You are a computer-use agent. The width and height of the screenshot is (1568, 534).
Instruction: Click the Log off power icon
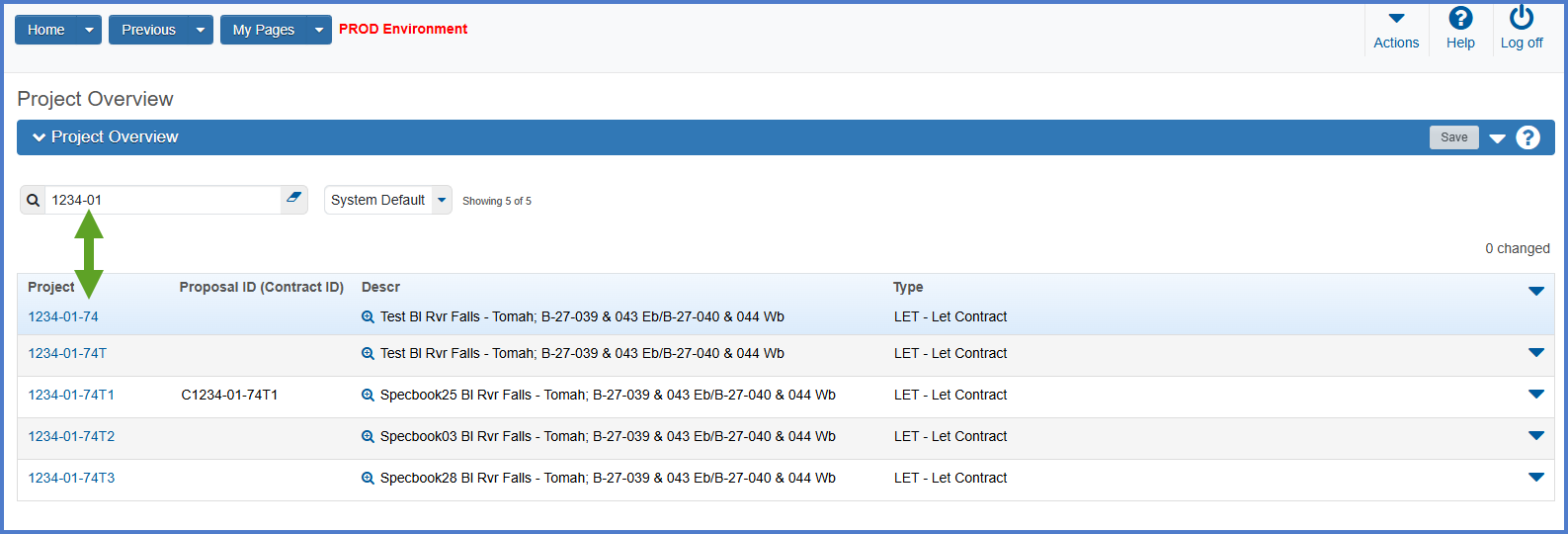[x=1522, y=18]
